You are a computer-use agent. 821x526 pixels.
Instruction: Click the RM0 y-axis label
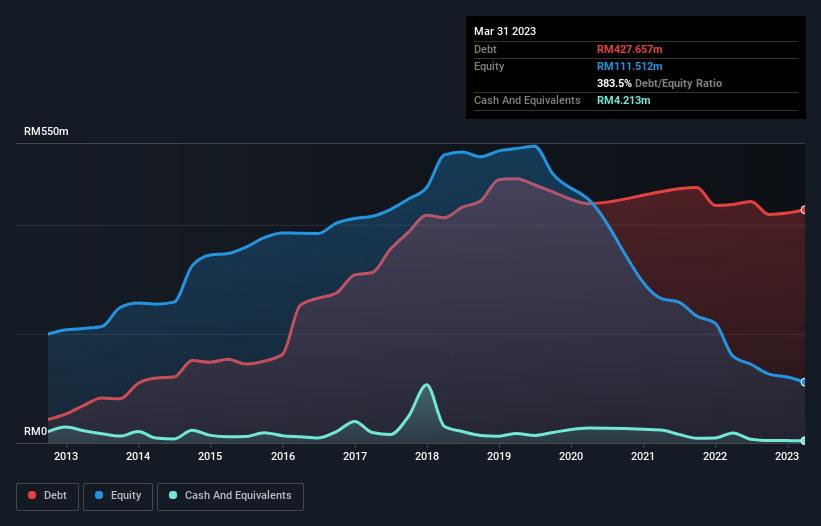click(x=36, y=432)
